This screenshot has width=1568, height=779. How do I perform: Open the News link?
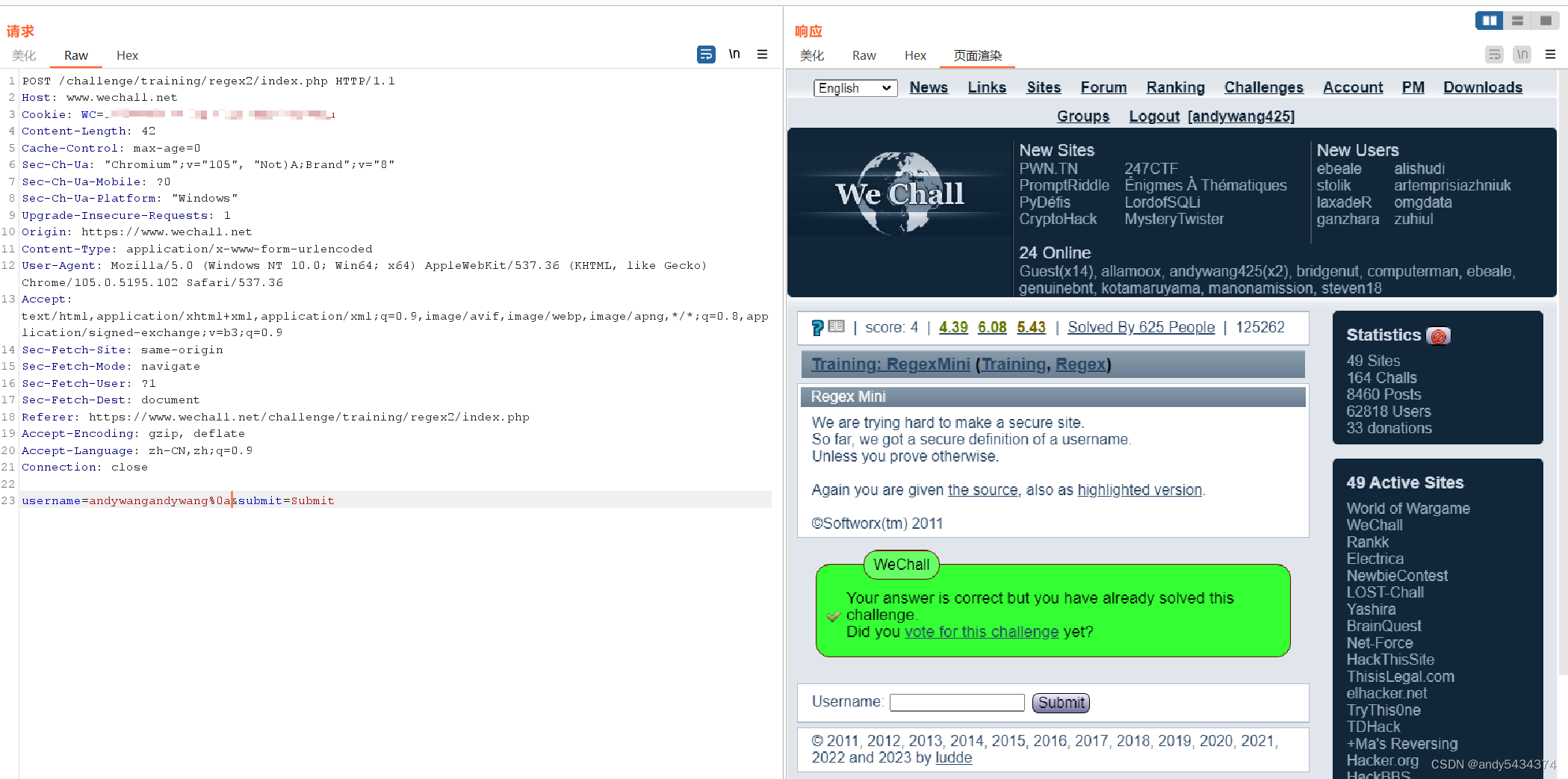pos(929,87)
